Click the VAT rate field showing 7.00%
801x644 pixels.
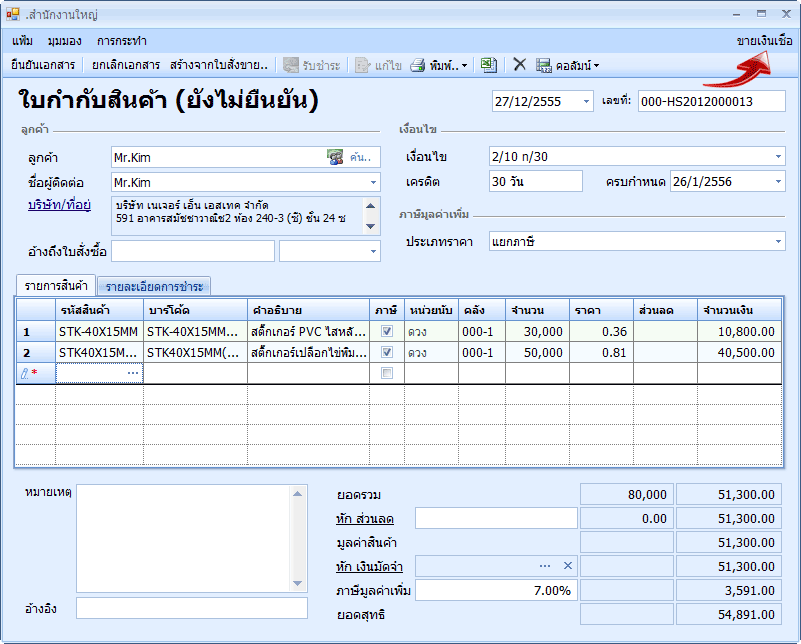(x=496, y=590)
